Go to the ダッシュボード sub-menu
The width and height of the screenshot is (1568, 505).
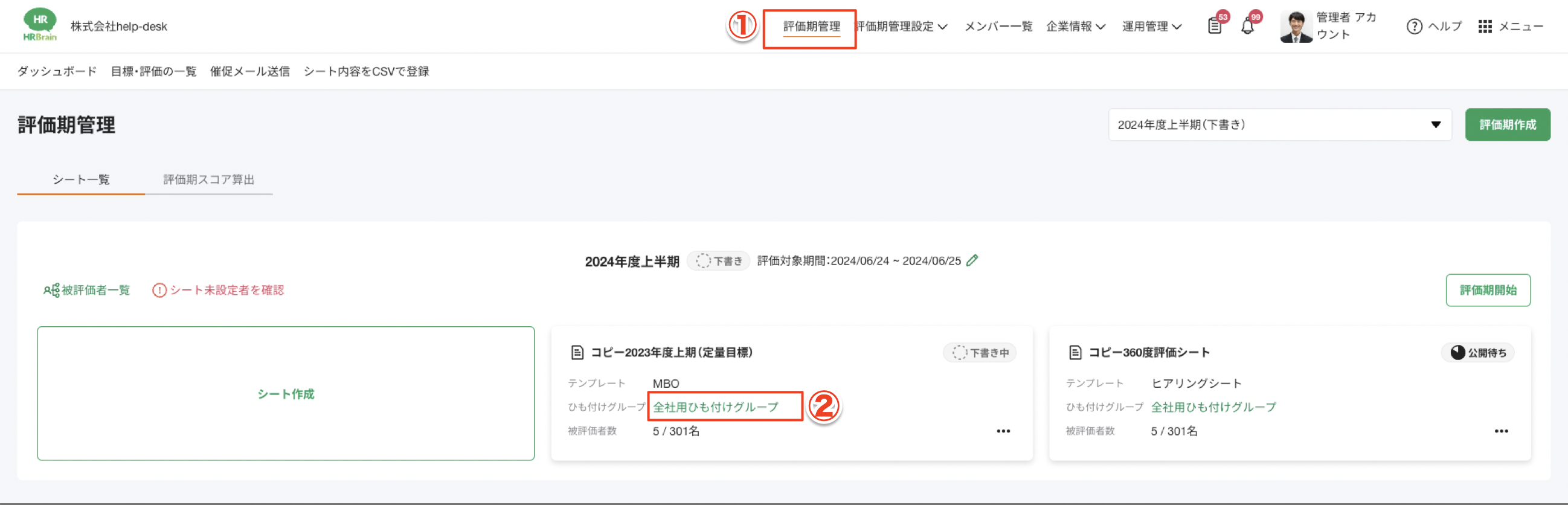coord(57,71)
